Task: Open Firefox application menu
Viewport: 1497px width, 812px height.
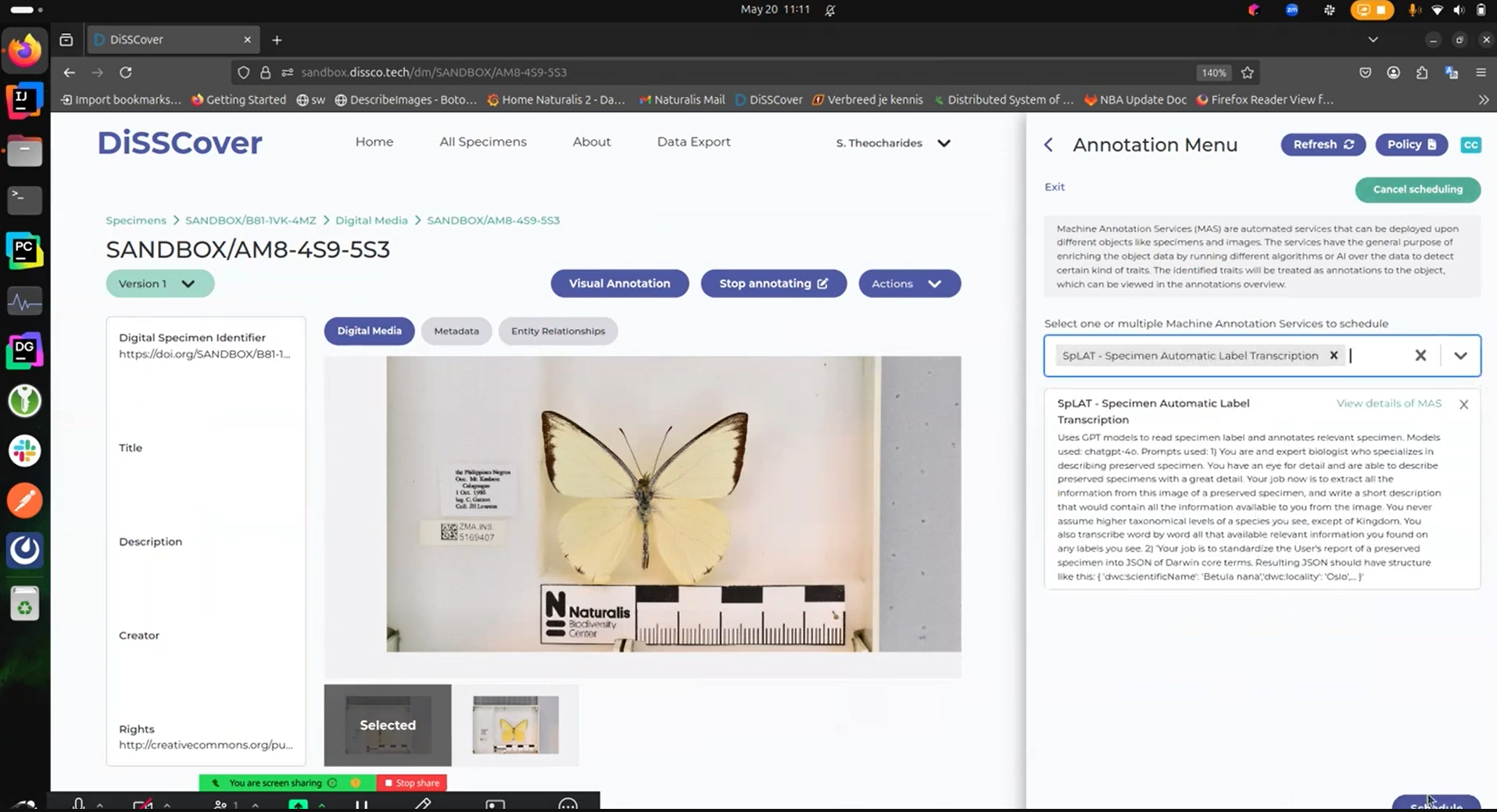Action: 1481,72
